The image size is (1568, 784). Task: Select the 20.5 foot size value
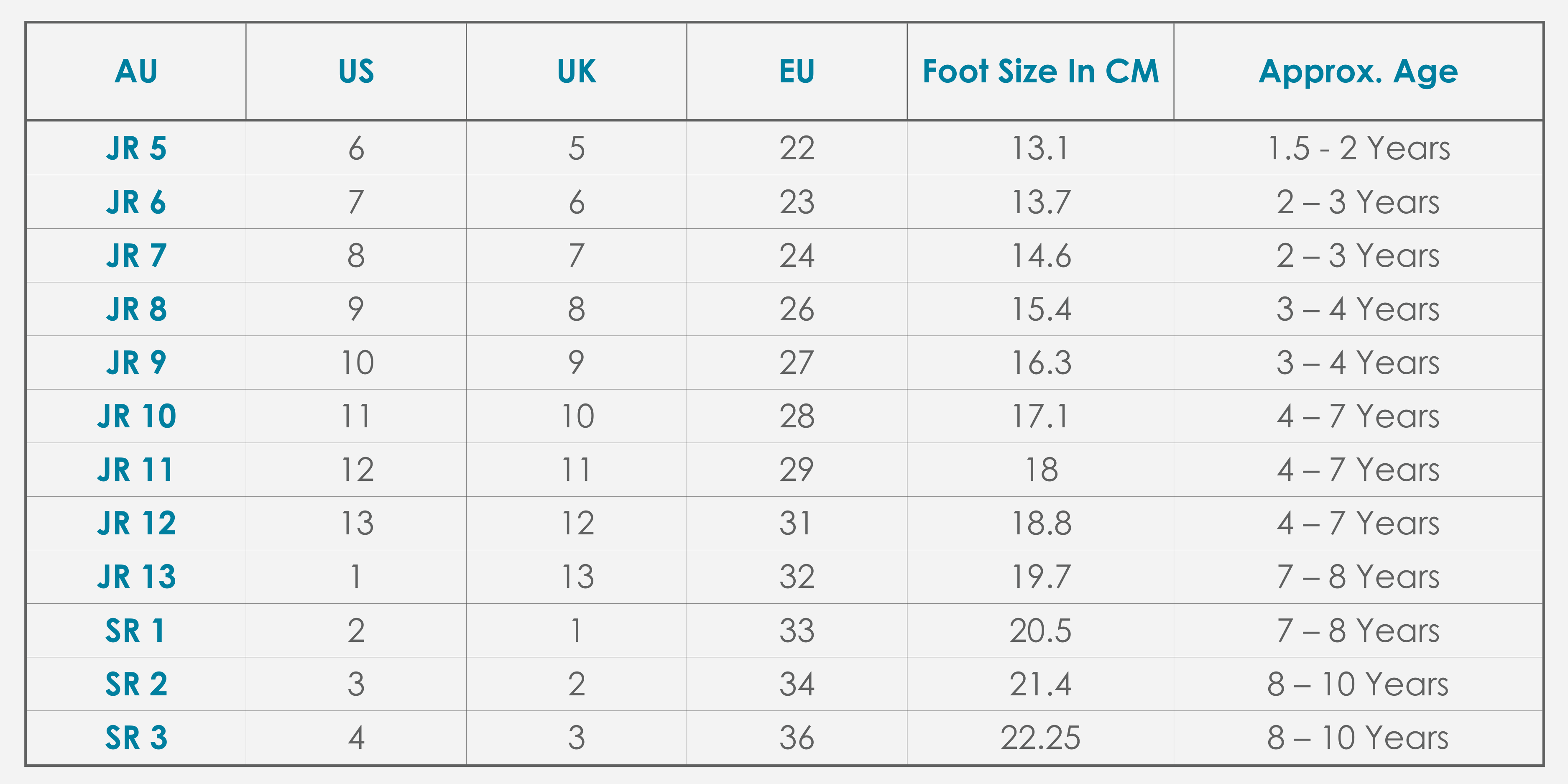coord(1040,631)
